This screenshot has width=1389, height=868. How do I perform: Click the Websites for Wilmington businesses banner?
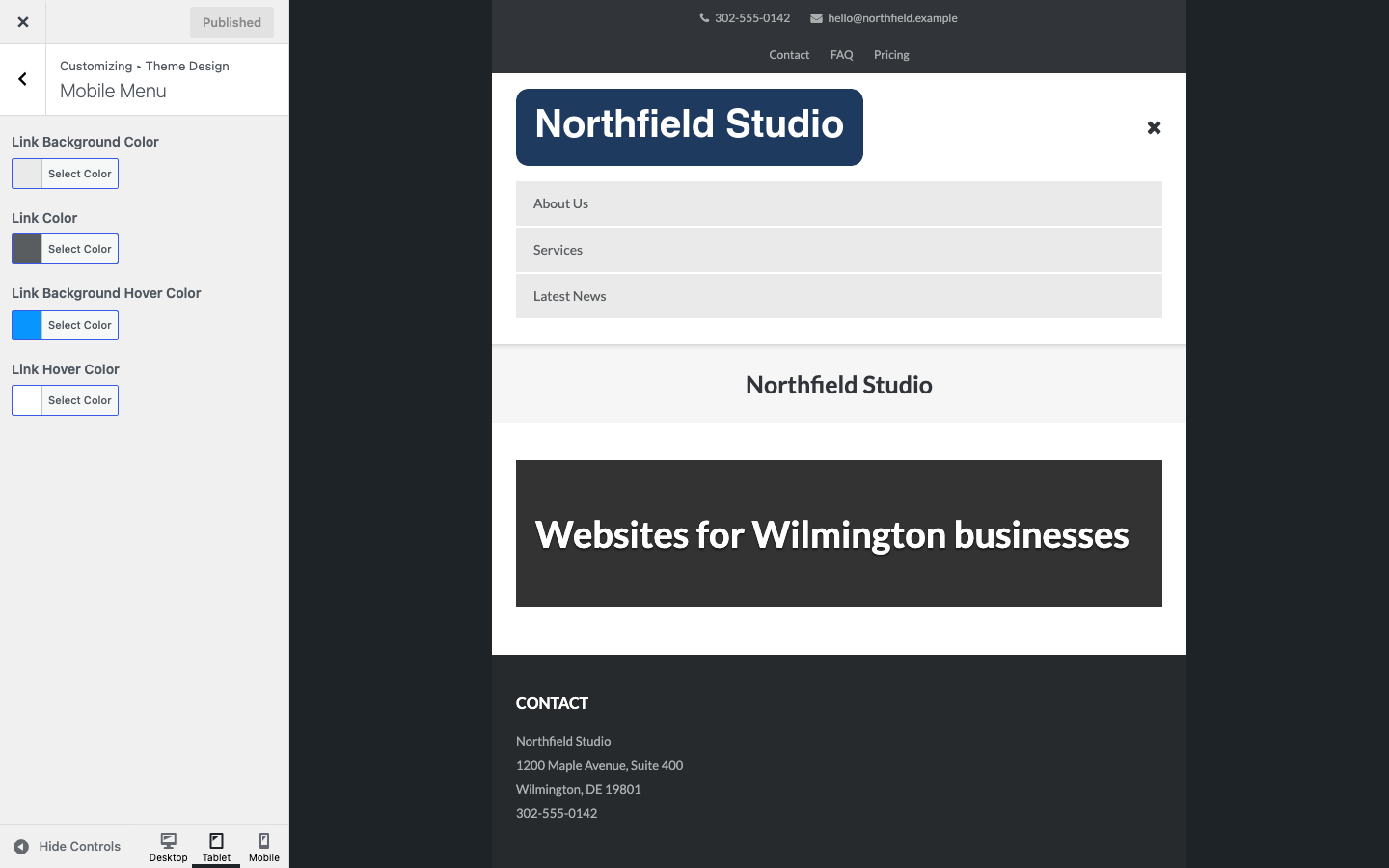coord(839,533)
